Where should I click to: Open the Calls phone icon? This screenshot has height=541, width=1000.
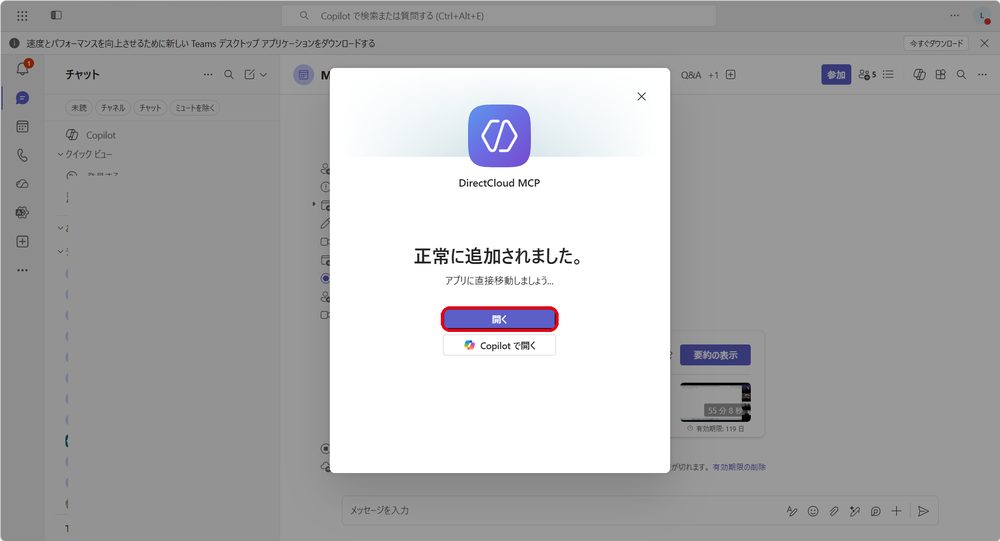(x=22, y=155)
